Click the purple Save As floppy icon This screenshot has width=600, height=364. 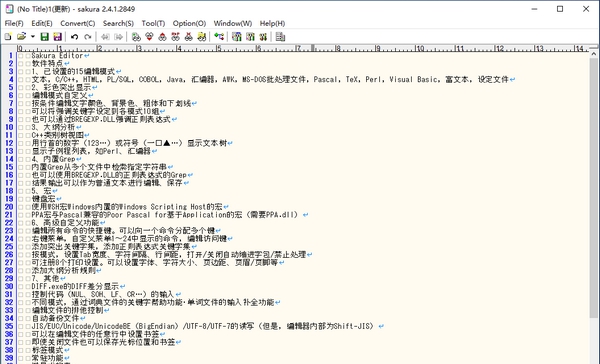pyautogui.click(x=57, y=37)
